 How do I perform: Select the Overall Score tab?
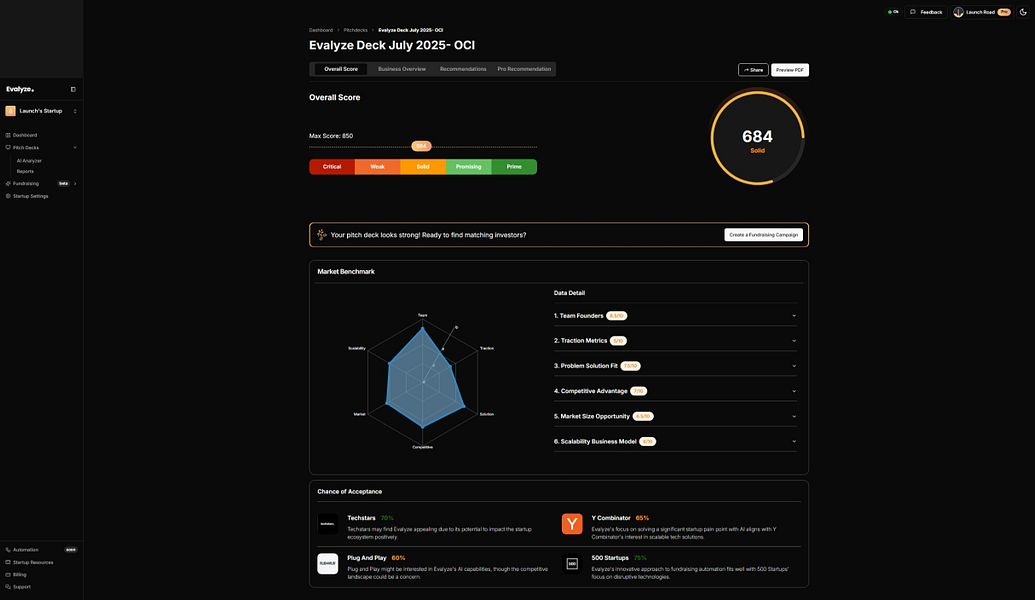coord(341,69)
